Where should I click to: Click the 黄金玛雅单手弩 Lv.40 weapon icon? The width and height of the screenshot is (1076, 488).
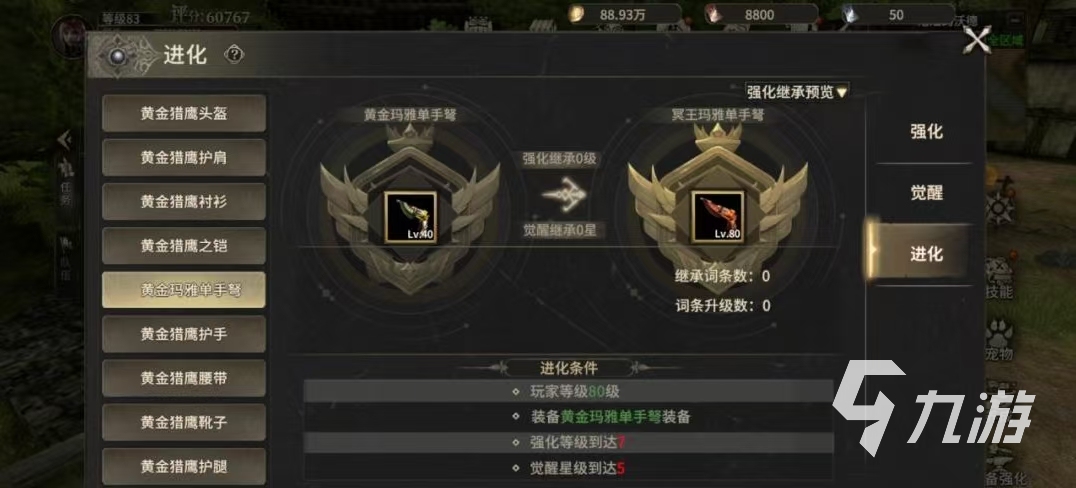pyautogui.click(x=410, y=217)
